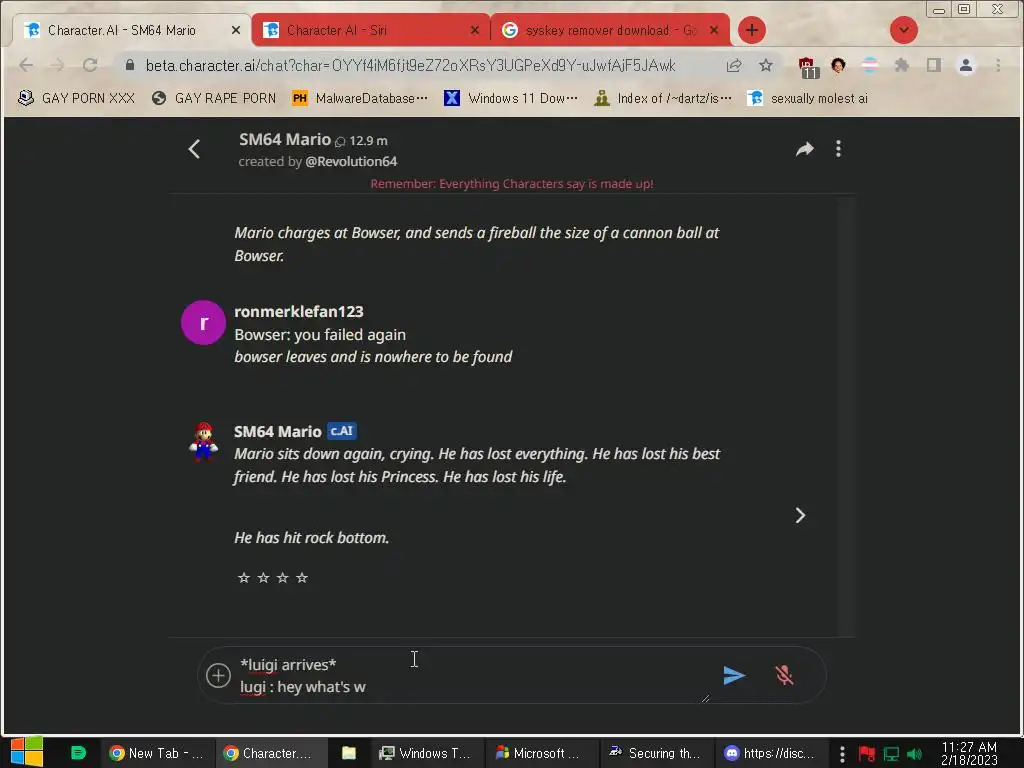
Task: Open the Chrome profile icon
Action: 966,65
